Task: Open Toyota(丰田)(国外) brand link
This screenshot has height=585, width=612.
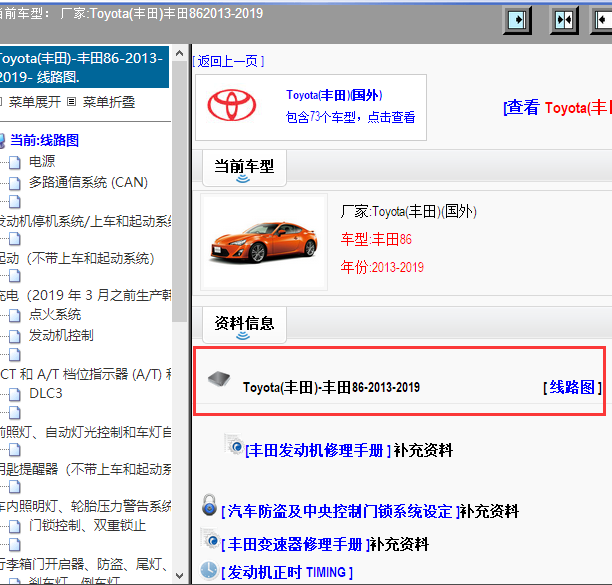Action: pos(334,95)
